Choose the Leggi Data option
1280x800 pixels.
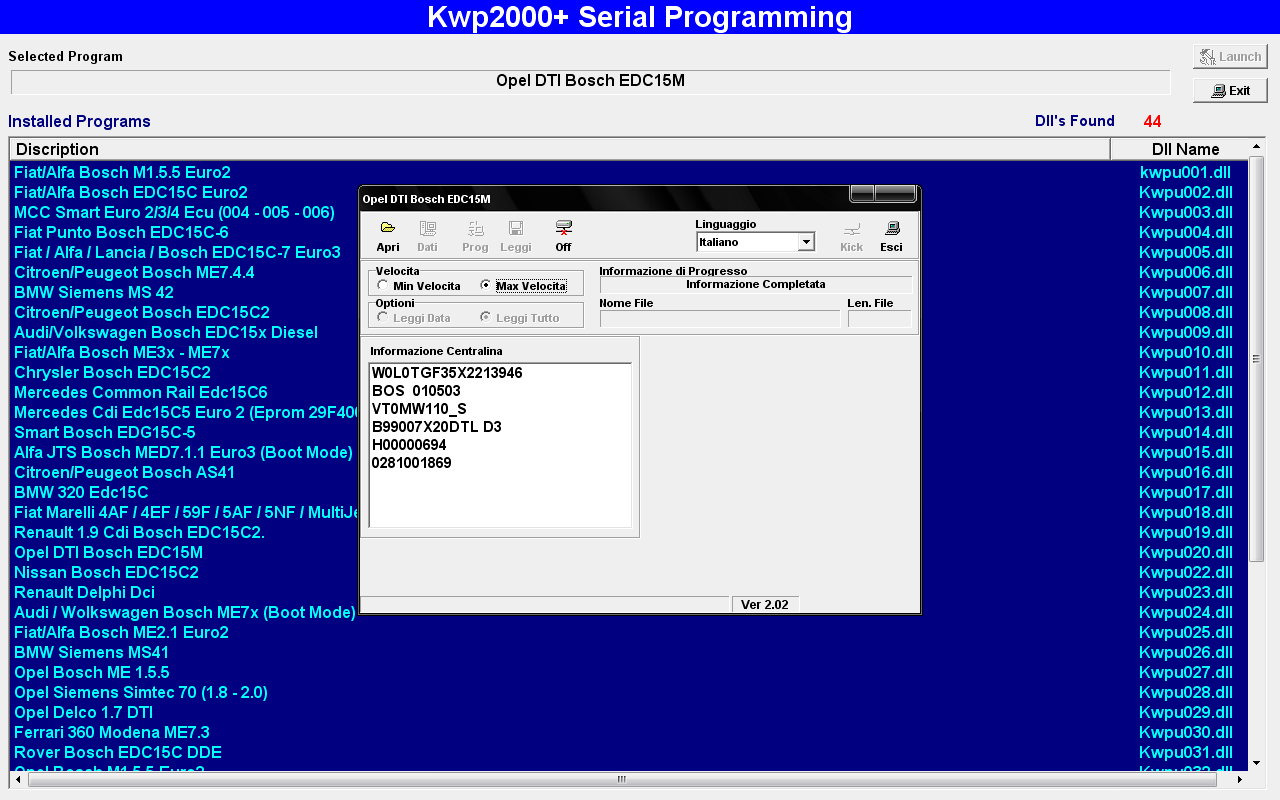[383, 318]
